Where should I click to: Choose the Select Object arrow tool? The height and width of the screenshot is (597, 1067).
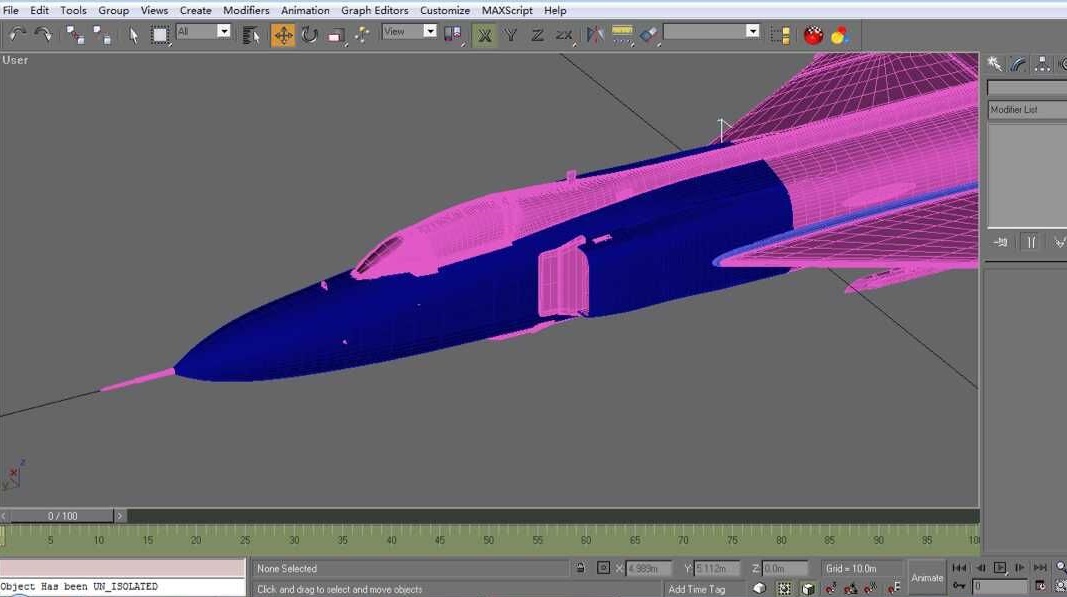coord(133,35)
